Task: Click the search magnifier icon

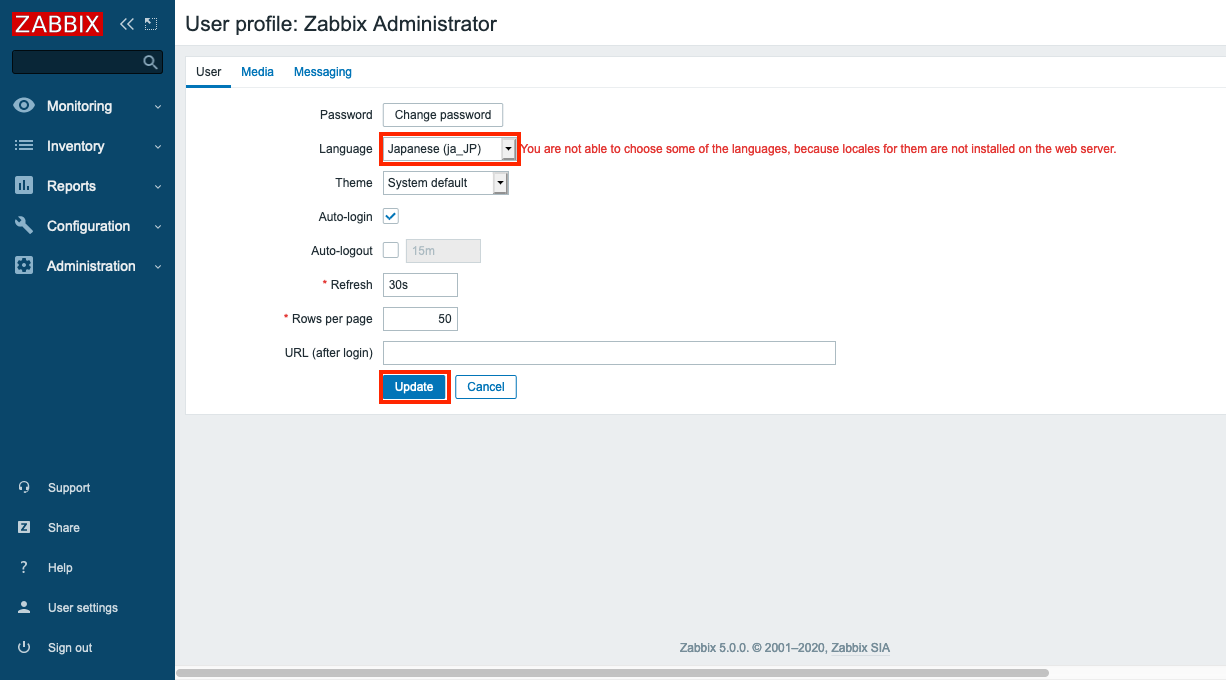Action: [x=151, y=62]
